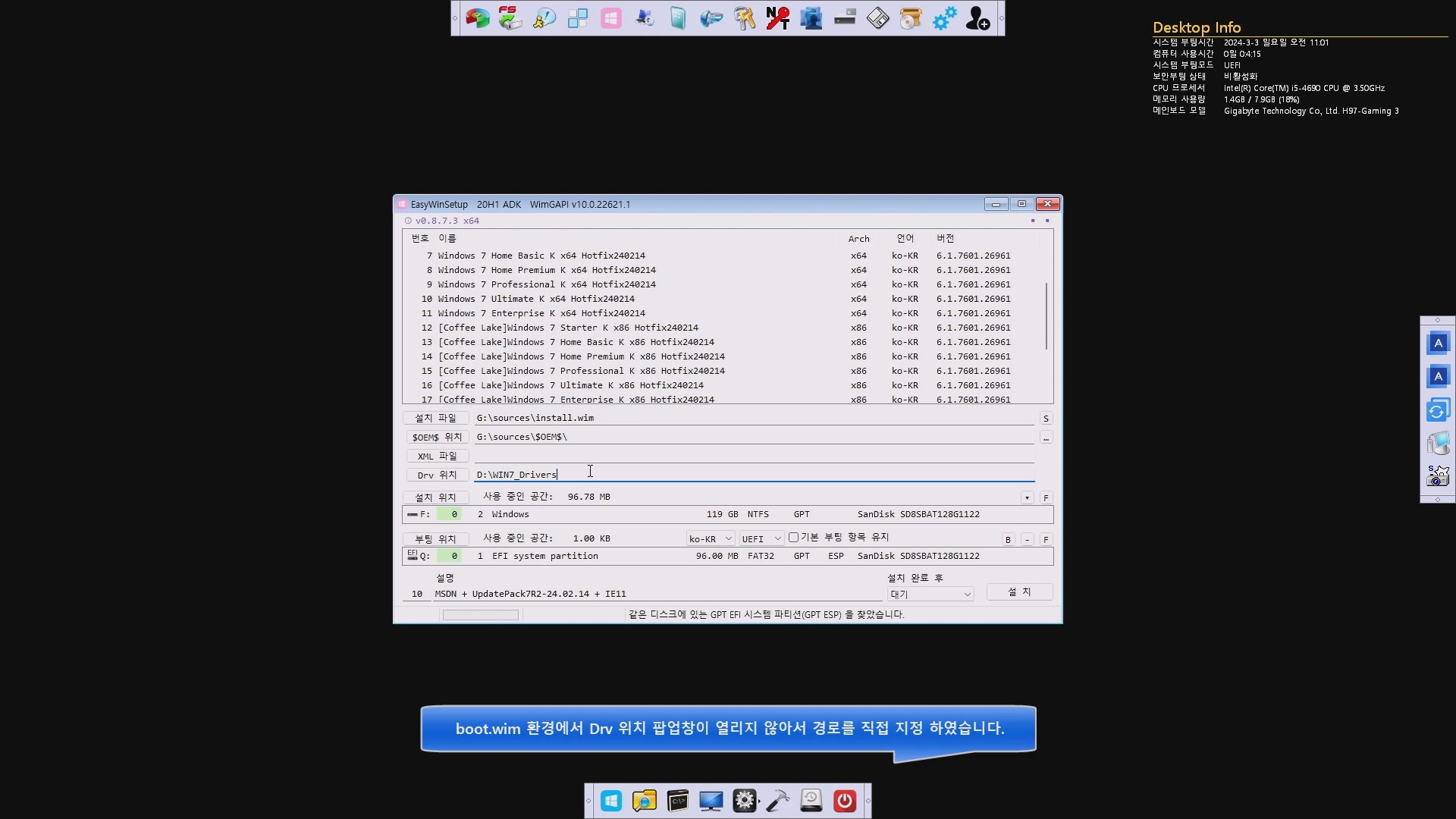Launch the FS drive recovery icon in top dock

pyautogui.click(x=510, y=18)
